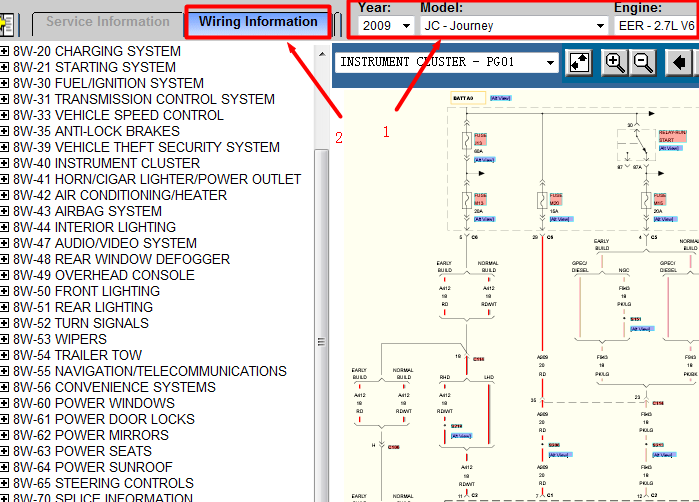This screenshot has width=699, height=502.
Task: Expand 8W-31 TRANSMISSION CONTROL SYSTEM node
Action: click(x=4, y=99)
